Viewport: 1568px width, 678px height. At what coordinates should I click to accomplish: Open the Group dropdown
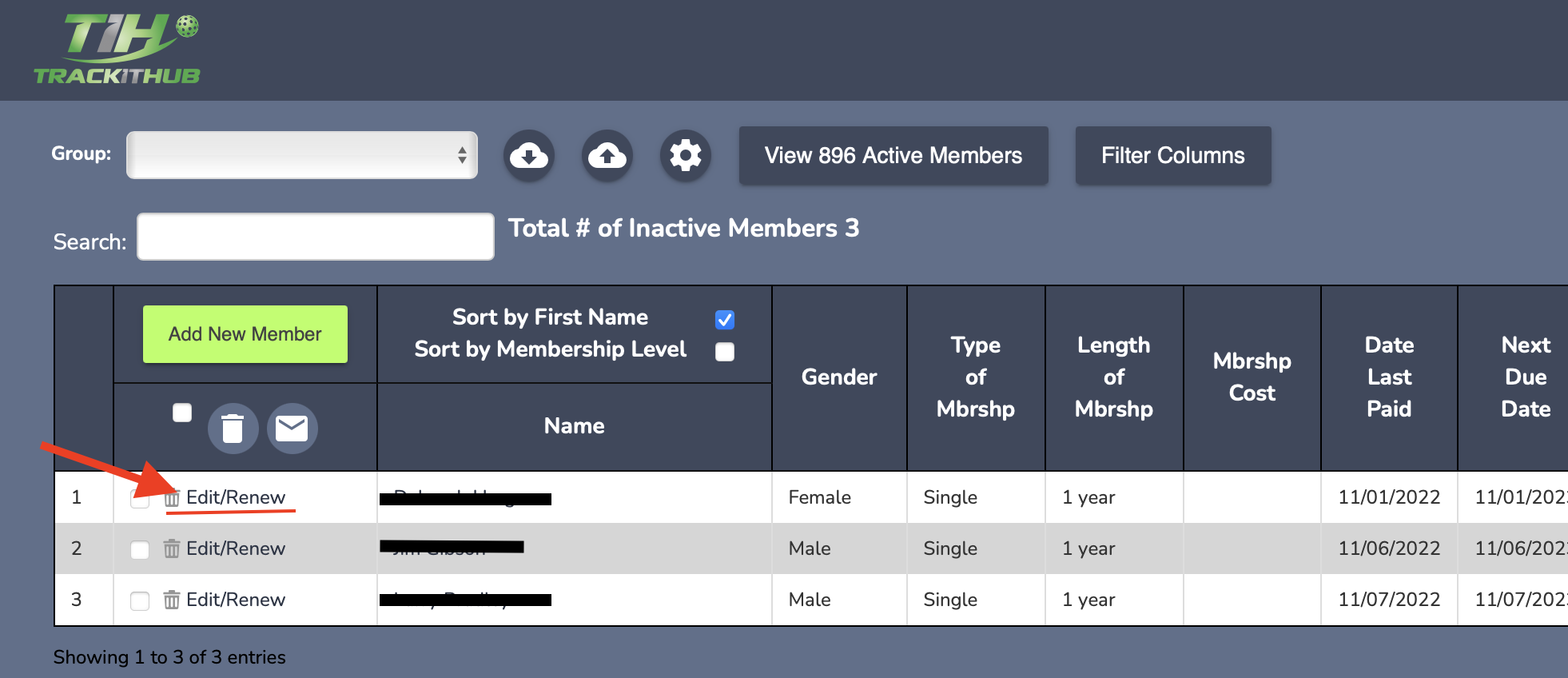(x=302, y=155)
